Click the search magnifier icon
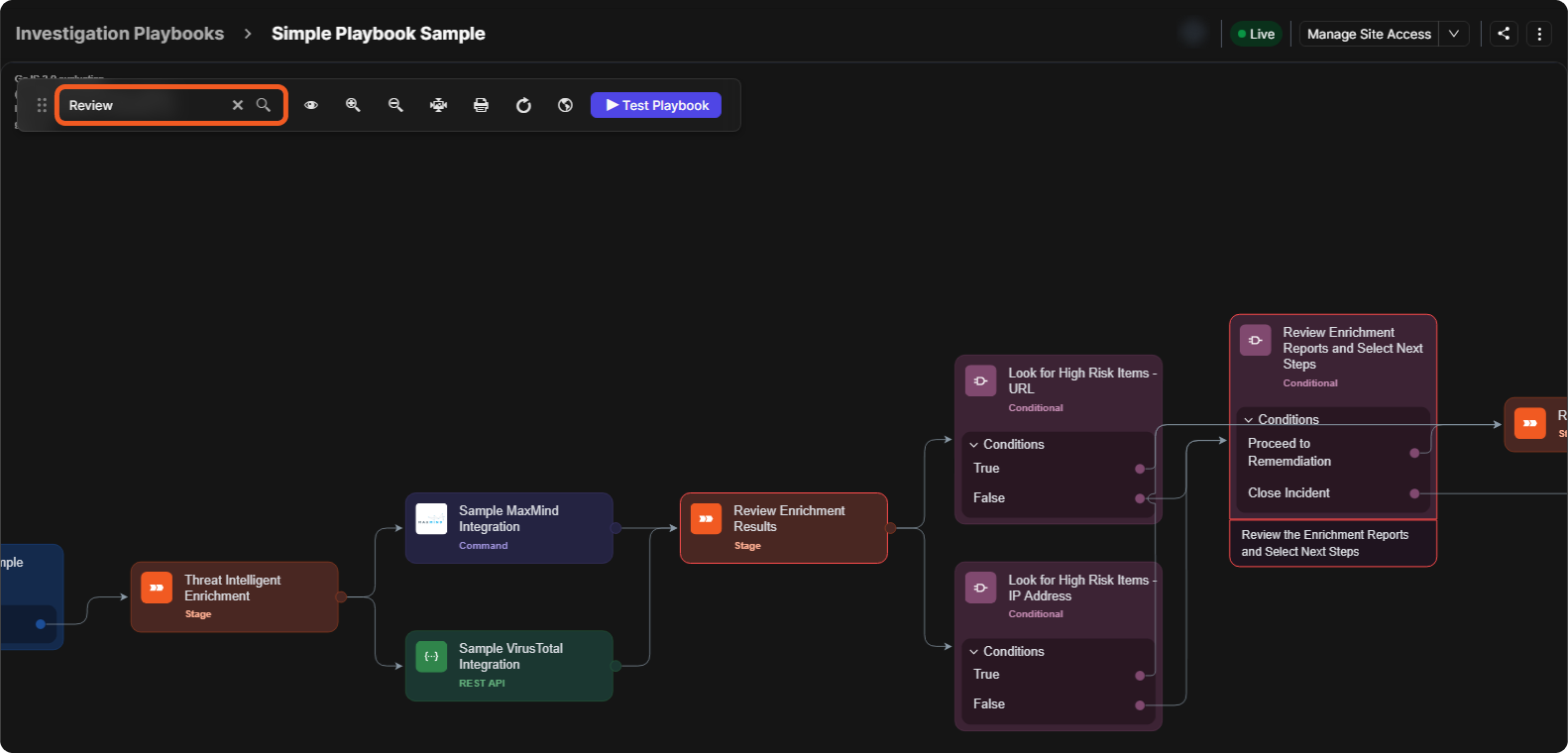This screenshot has height=753, width=1568. [264, 105]
